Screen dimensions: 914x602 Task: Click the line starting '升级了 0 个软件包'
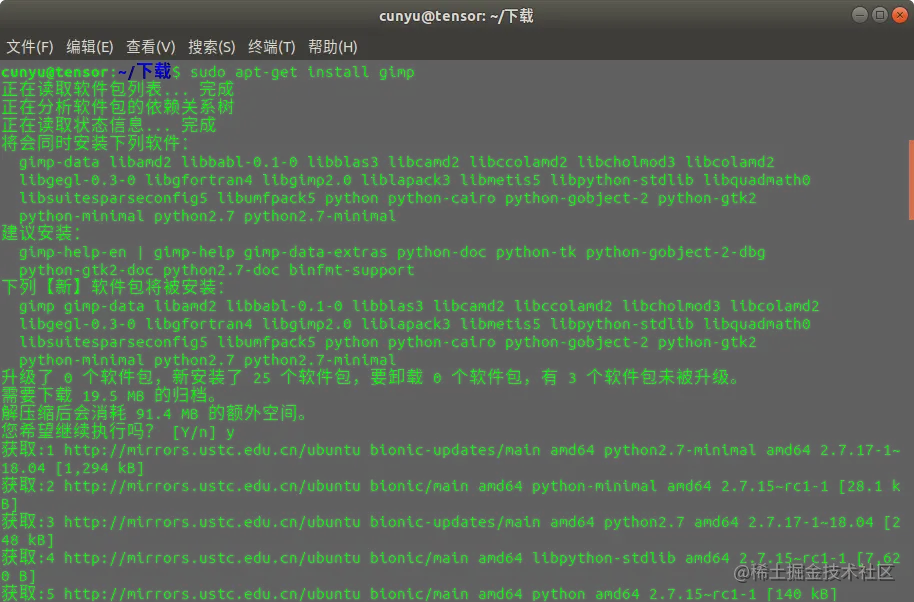pyautogui.click(x=370, y=377)
